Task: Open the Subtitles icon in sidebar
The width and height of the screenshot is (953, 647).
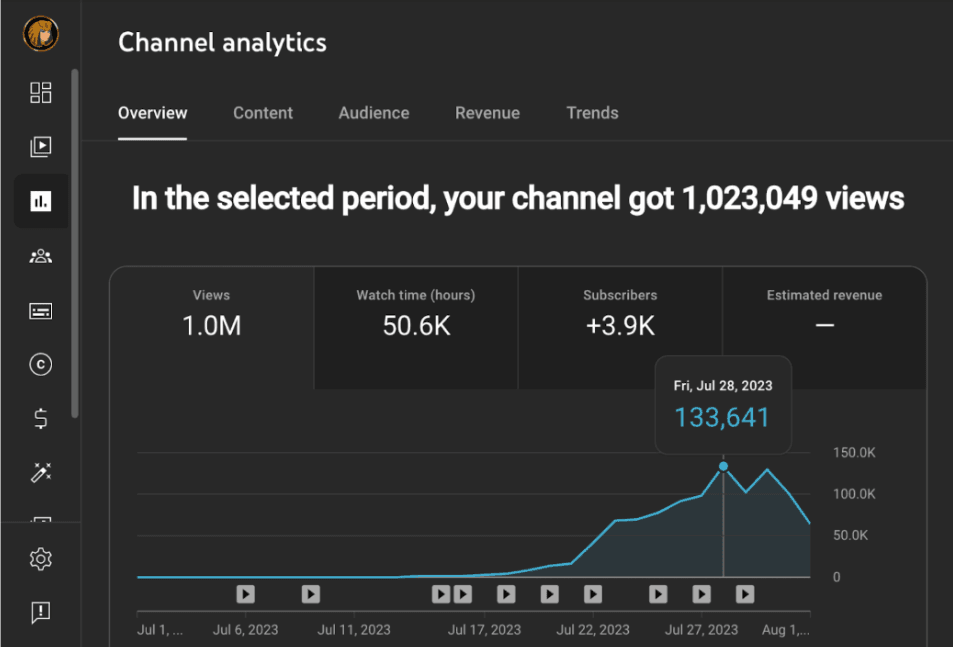Action: coord(40,311)
